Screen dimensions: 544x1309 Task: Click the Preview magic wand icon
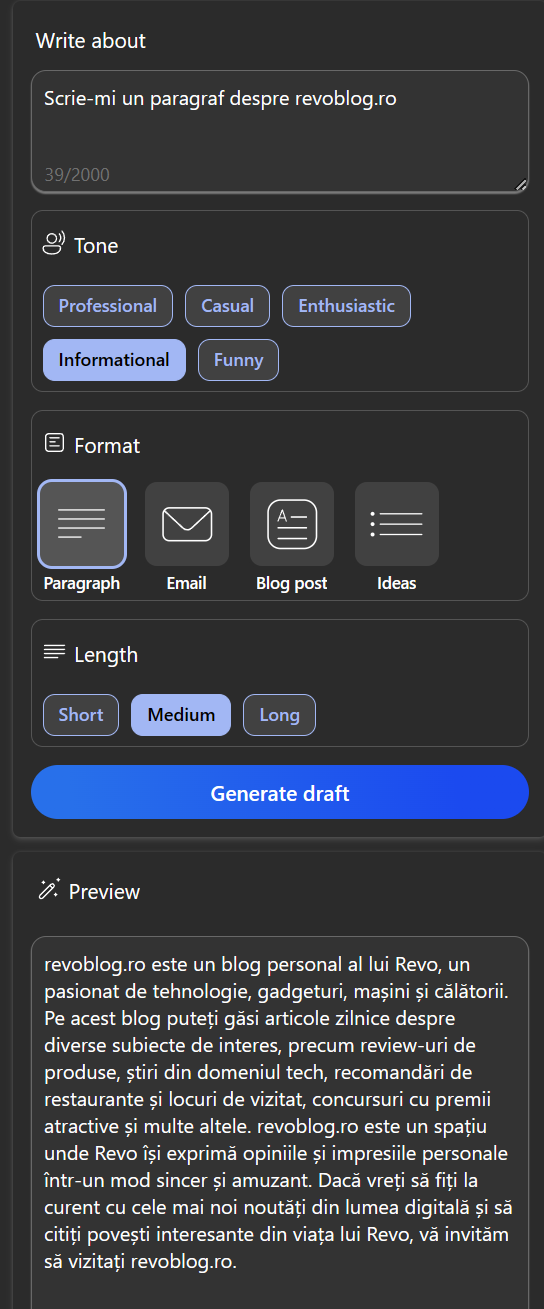click(49, 890)
